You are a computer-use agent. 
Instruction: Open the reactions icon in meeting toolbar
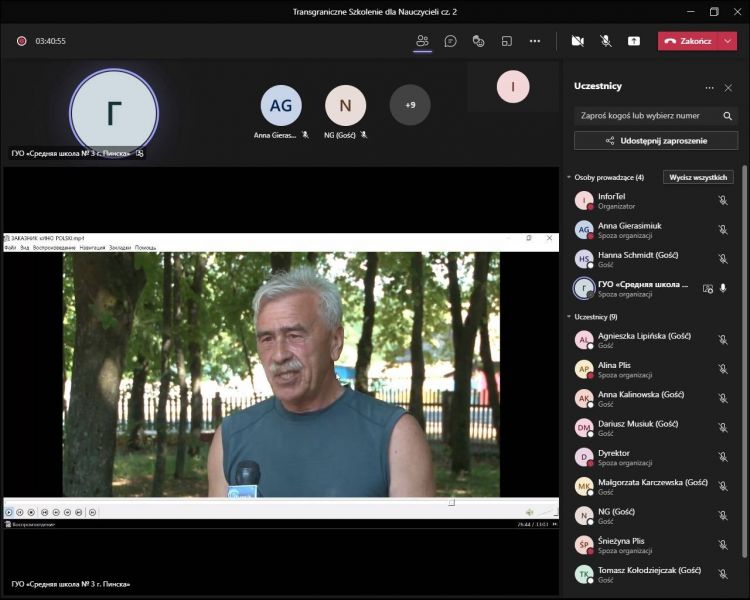[x=479, y=41]
